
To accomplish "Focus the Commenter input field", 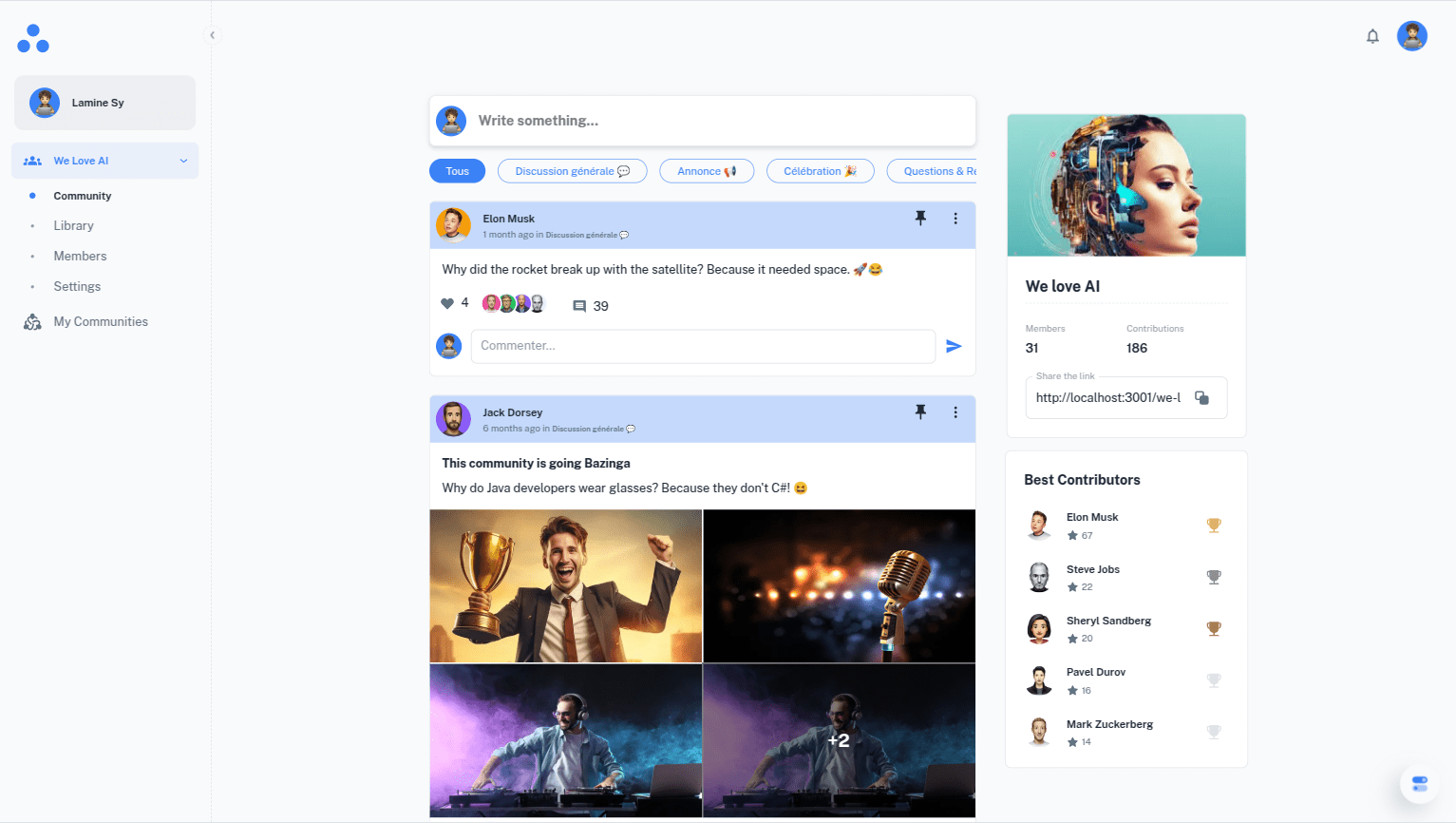I will click(703, 346).
